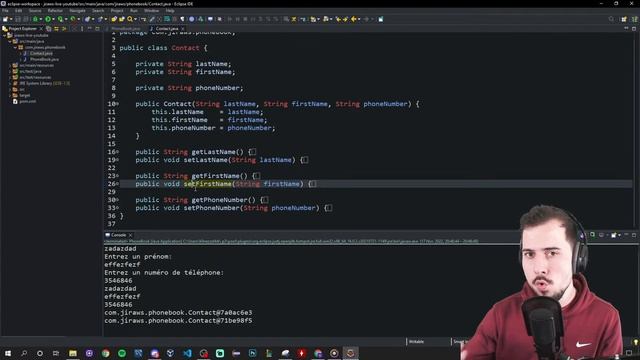Click console line 'Entrez un prénom:'
The width and height of the screenshot is (640, 360).
tap(138, 256)
